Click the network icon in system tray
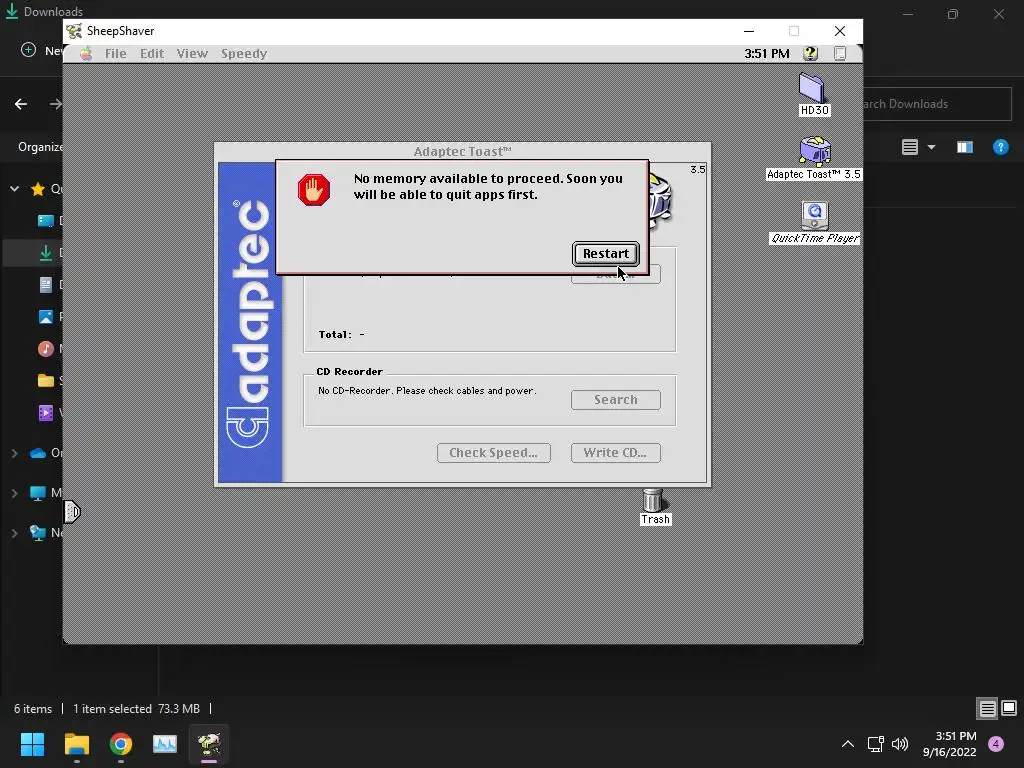Viewport: 1024px width, 768px height. click(875, 744)
